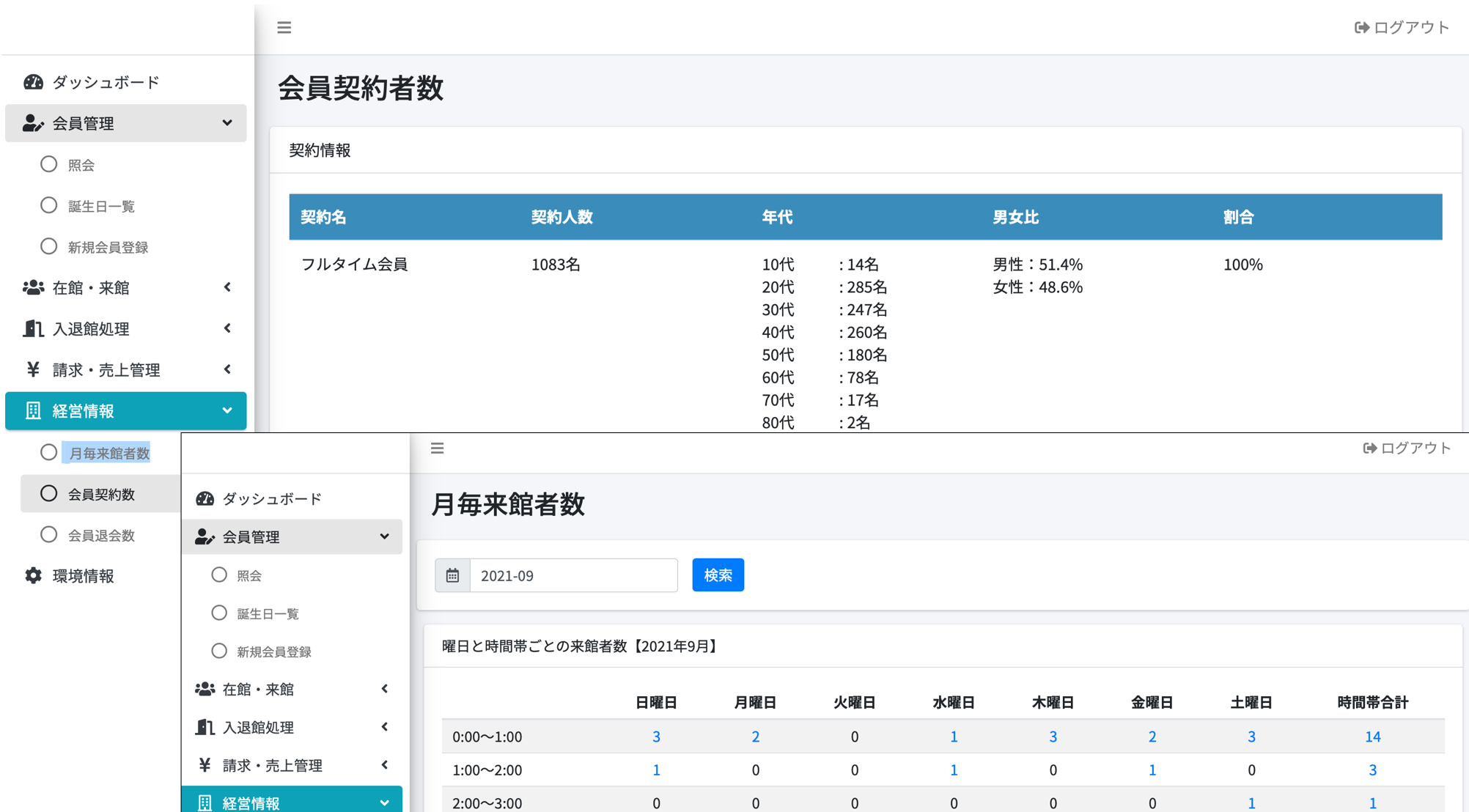Screen dimensions: 1469x812
Task: Select 誕生日一覧 radio in upper sidebar
Action: pyautogui.click(x=48, y=205)
